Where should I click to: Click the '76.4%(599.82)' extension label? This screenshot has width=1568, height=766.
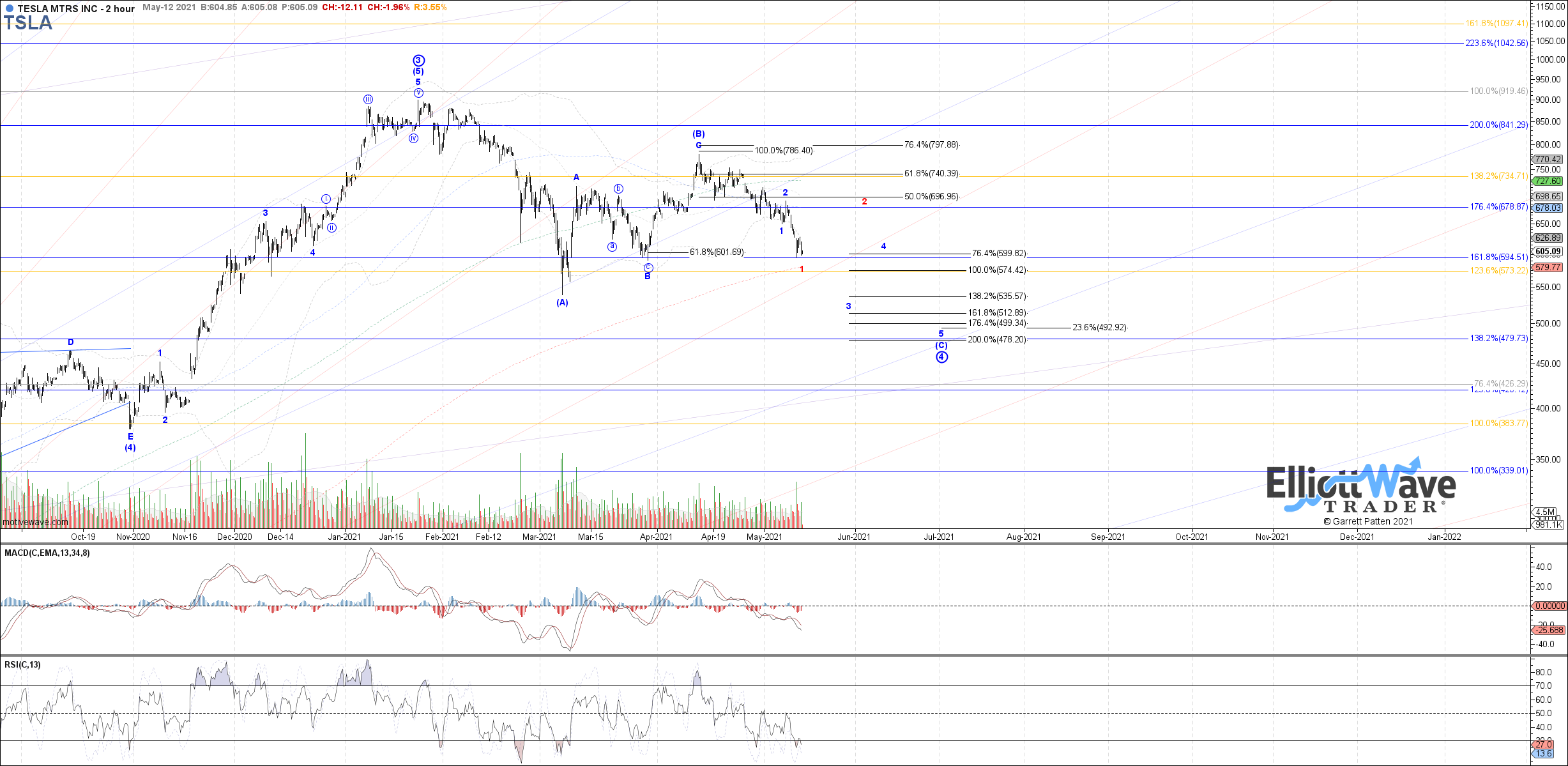point(1000,254)
